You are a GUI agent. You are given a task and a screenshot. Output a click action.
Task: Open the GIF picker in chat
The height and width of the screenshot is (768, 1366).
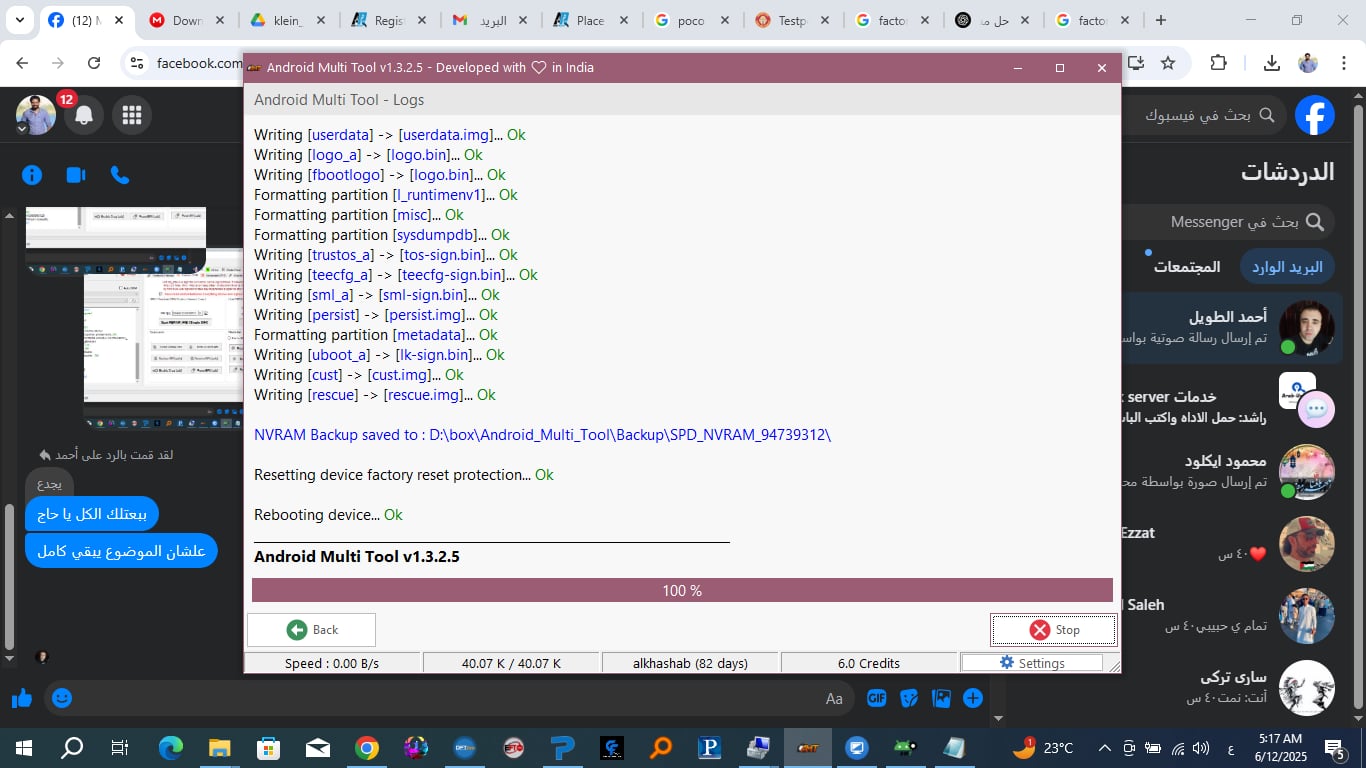click(x=877, y=699)
